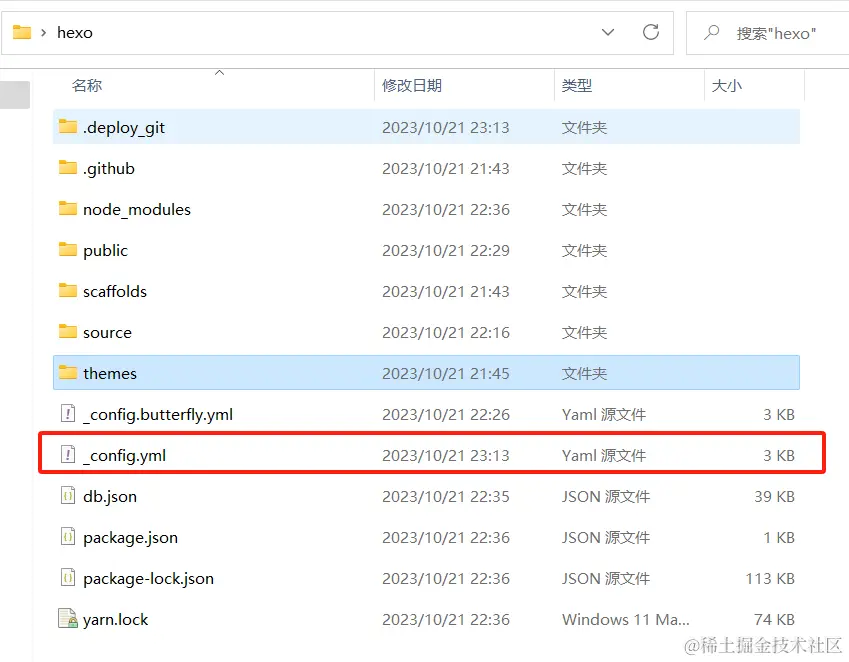Click the package-lock.json file icon
Screen dimensions: 849x662
(68, 578)
